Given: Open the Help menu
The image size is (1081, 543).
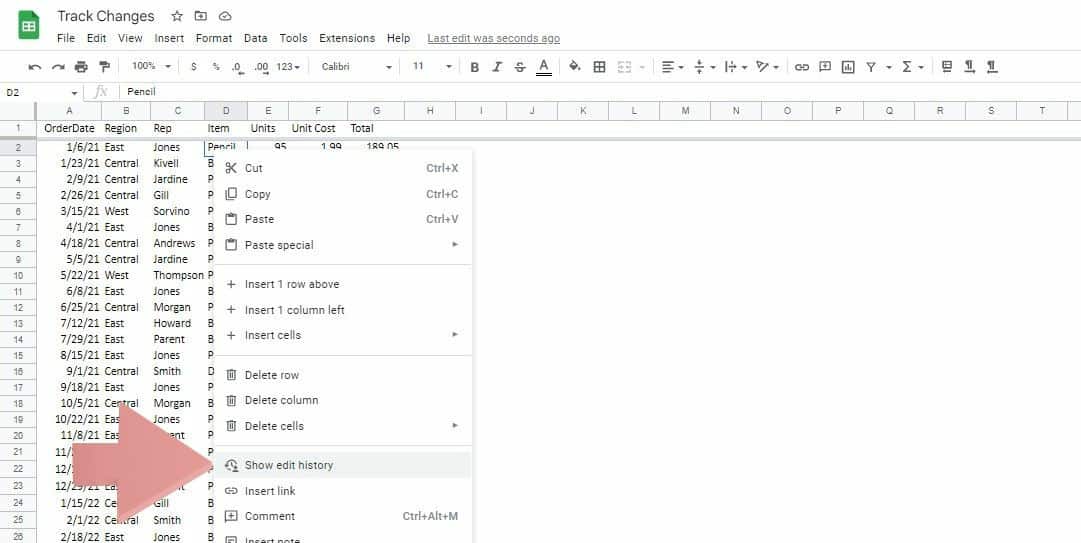Looking at the screenshot, I should coord(398,39).
